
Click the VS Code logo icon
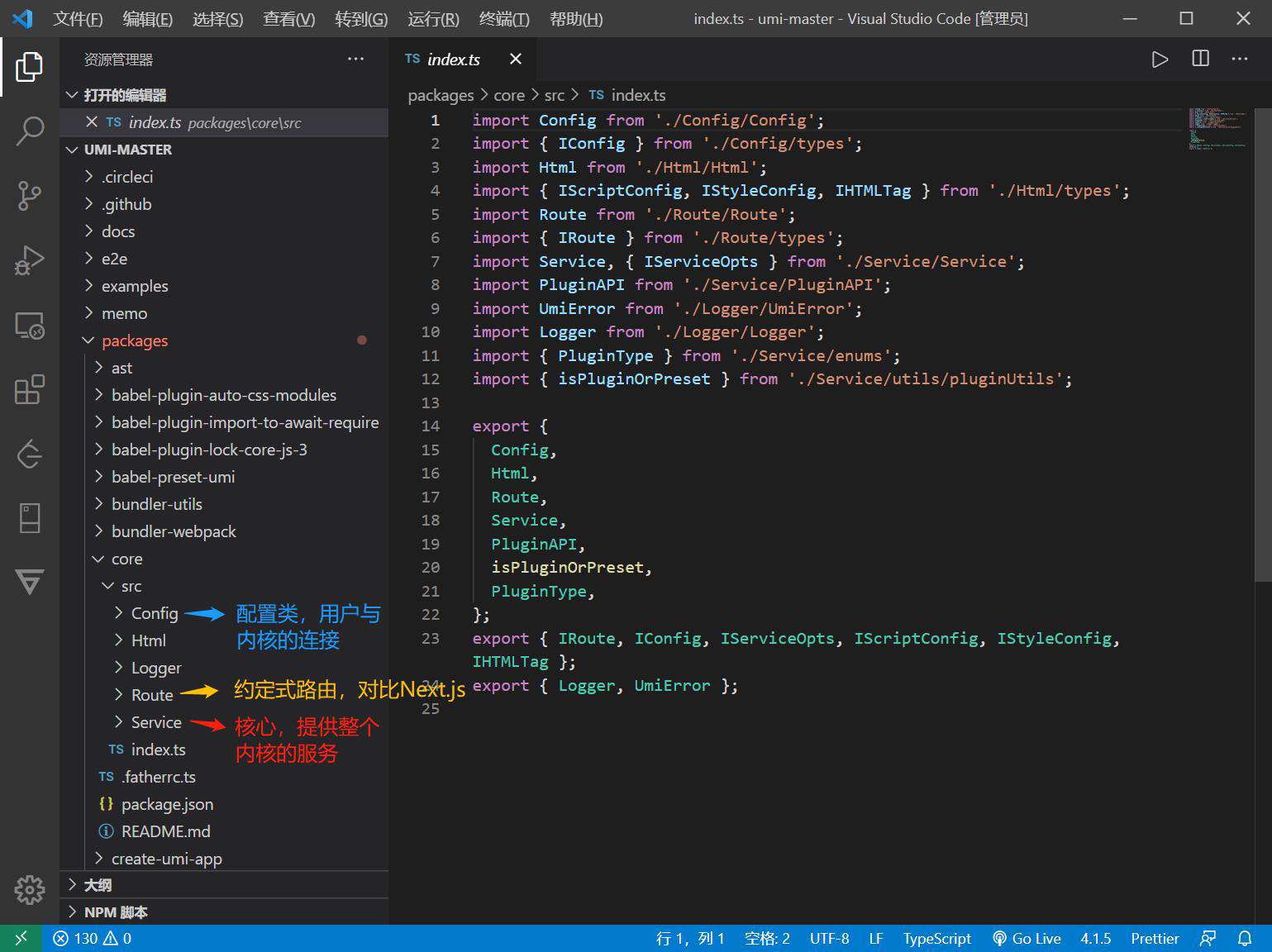pyautogui.click(x=22, y=18)
